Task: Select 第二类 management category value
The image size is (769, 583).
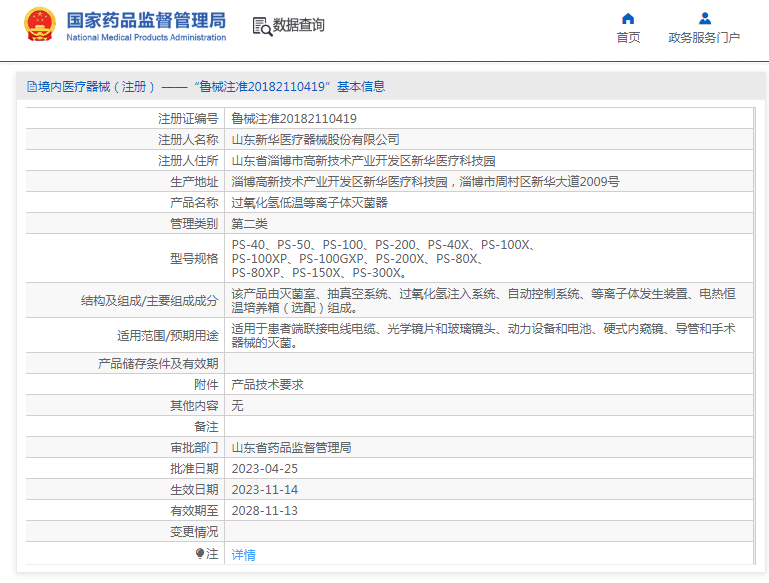Action: click(249, 224)
